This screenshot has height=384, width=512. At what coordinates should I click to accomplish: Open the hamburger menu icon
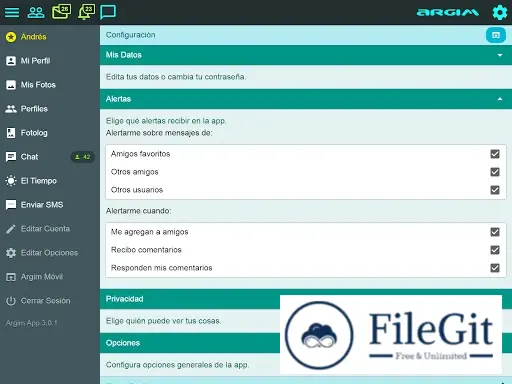pos(12,12)
